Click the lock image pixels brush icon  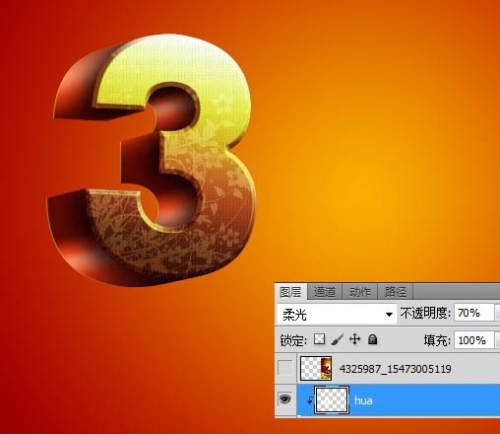337,340
